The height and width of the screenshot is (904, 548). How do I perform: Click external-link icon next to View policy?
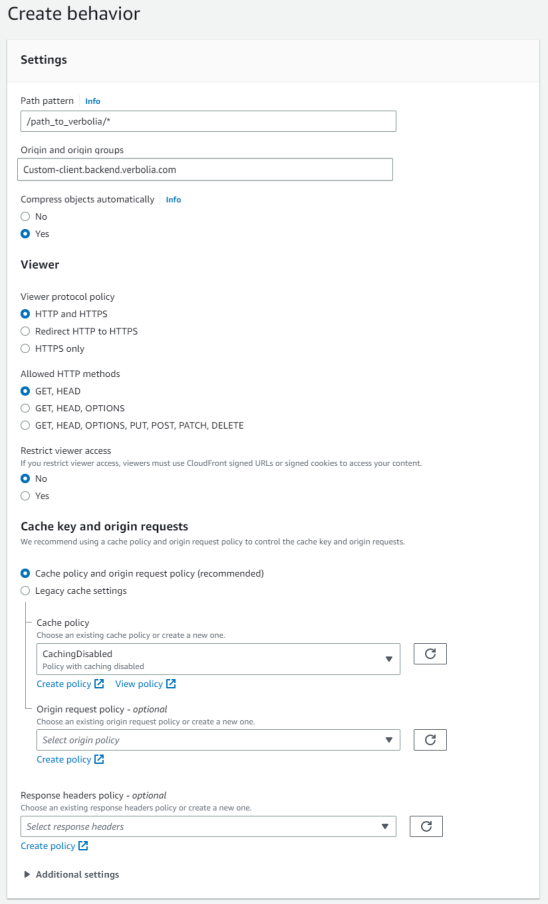pyautogui.click(x=171, y=684)
